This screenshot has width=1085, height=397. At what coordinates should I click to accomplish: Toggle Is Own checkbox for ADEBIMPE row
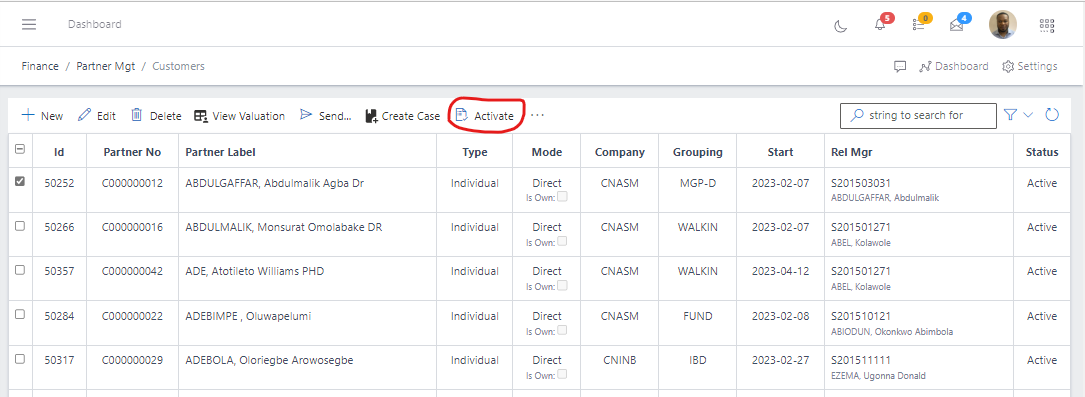tap(563, 330)
